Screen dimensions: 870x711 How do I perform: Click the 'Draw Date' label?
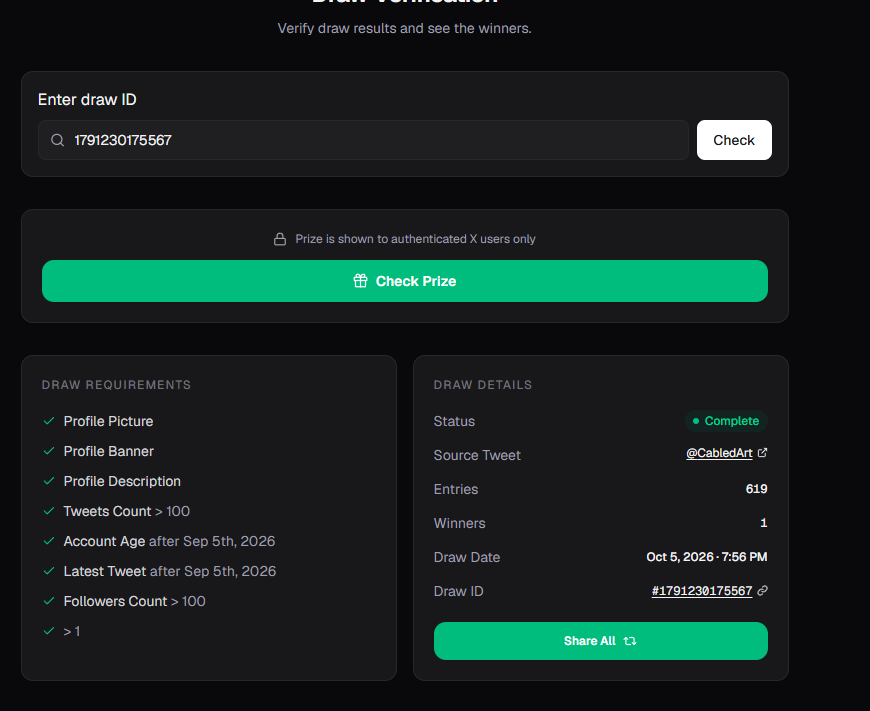[467, 557]
